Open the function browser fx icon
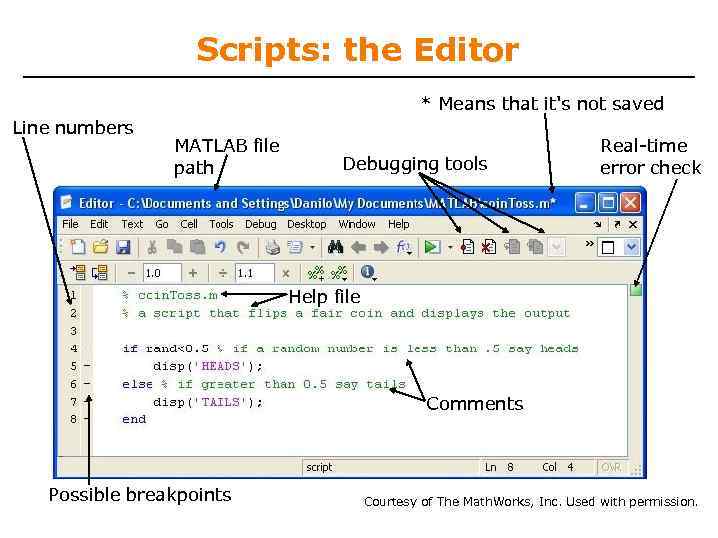This screenshot has height=538, width=718. coord(403,248)
